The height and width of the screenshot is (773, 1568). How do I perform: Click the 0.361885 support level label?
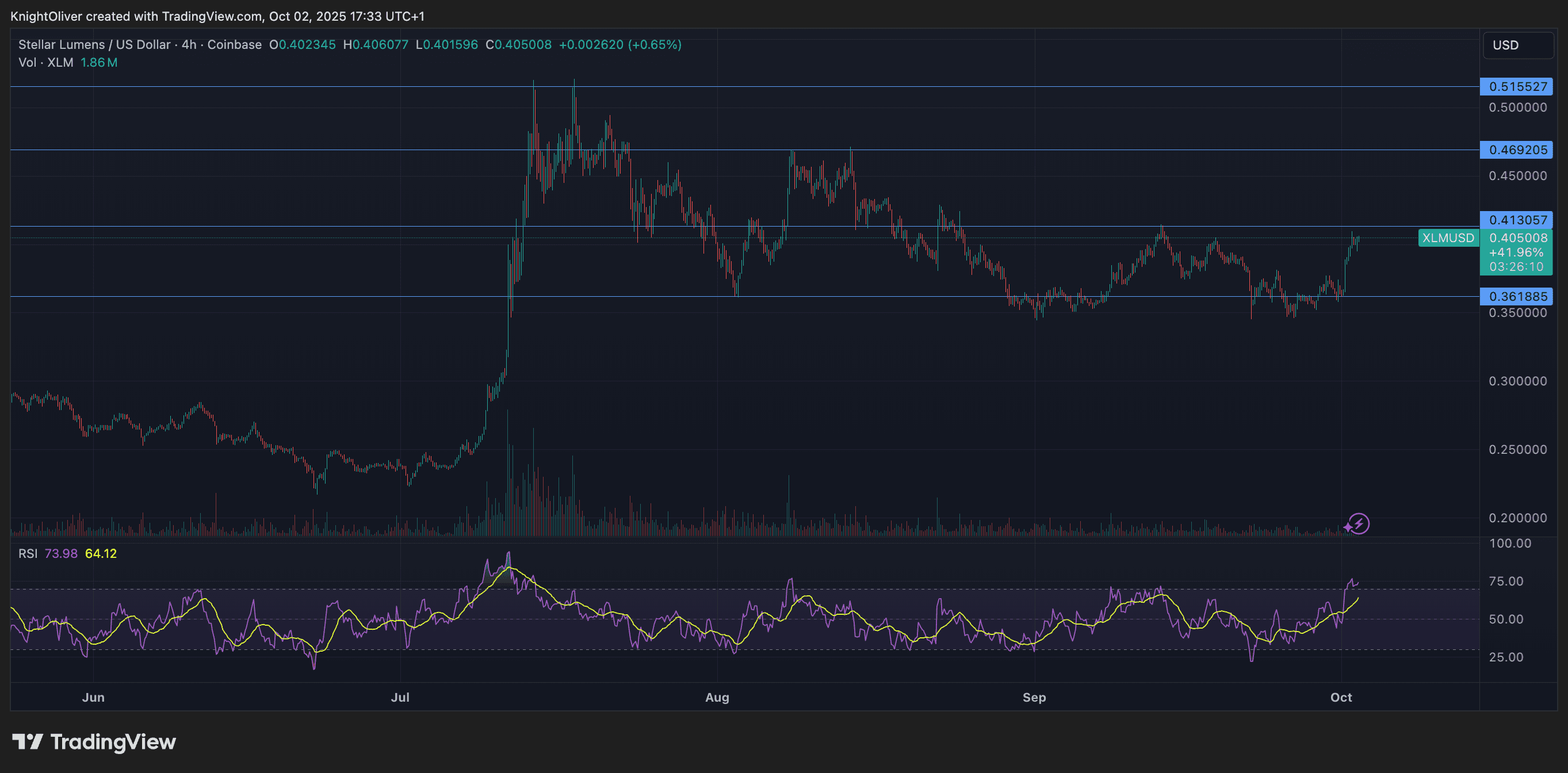(x=1516, y=296)
